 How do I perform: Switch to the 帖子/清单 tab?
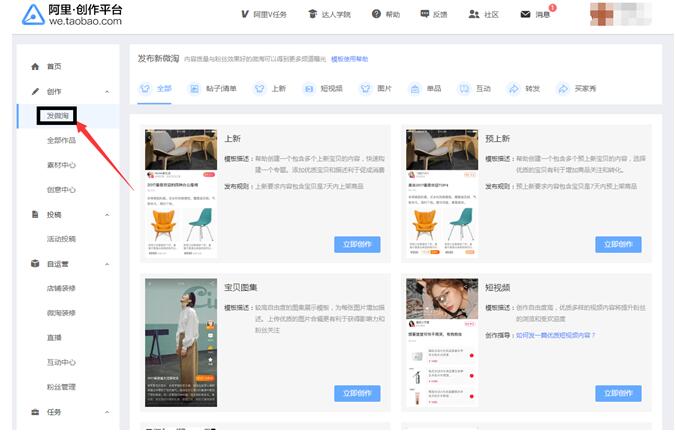tap(212, 88)
